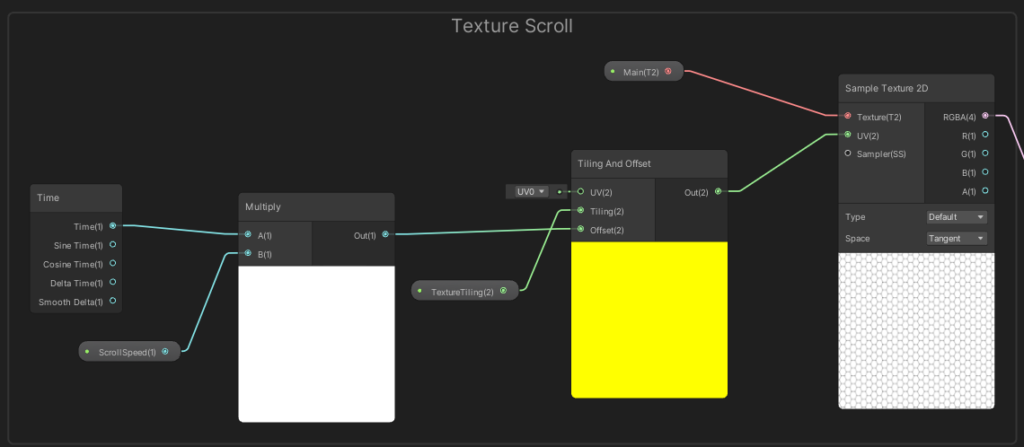Click the Smooth Delta(1) output port
Screen dimensions: 1024x447
click(112, 301)
